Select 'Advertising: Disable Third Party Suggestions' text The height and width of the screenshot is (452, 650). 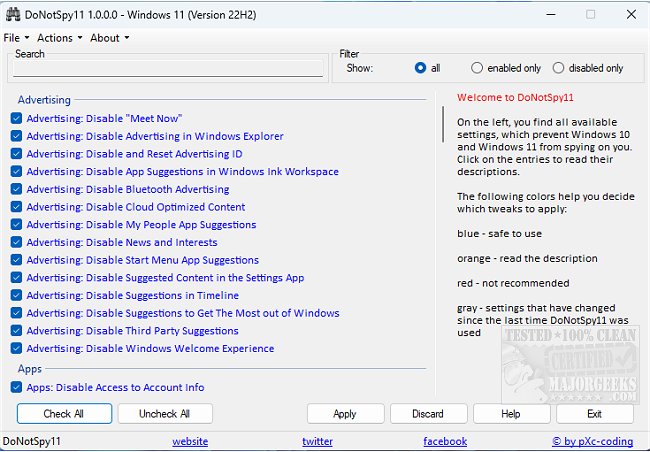pos(132,331)
